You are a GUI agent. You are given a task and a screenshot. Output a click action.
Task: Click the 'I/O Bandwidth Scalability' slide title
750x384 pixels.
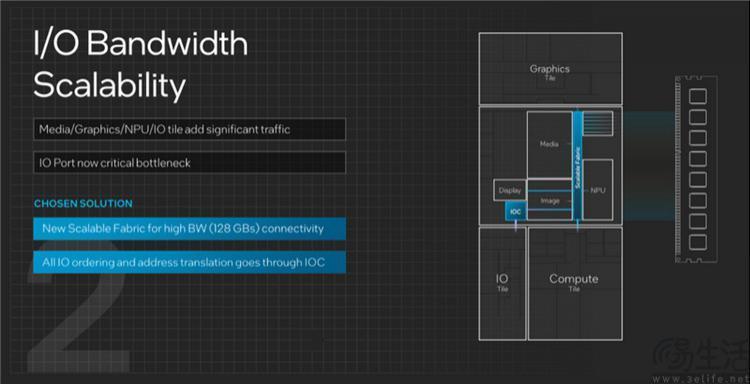tap(141, 65)
